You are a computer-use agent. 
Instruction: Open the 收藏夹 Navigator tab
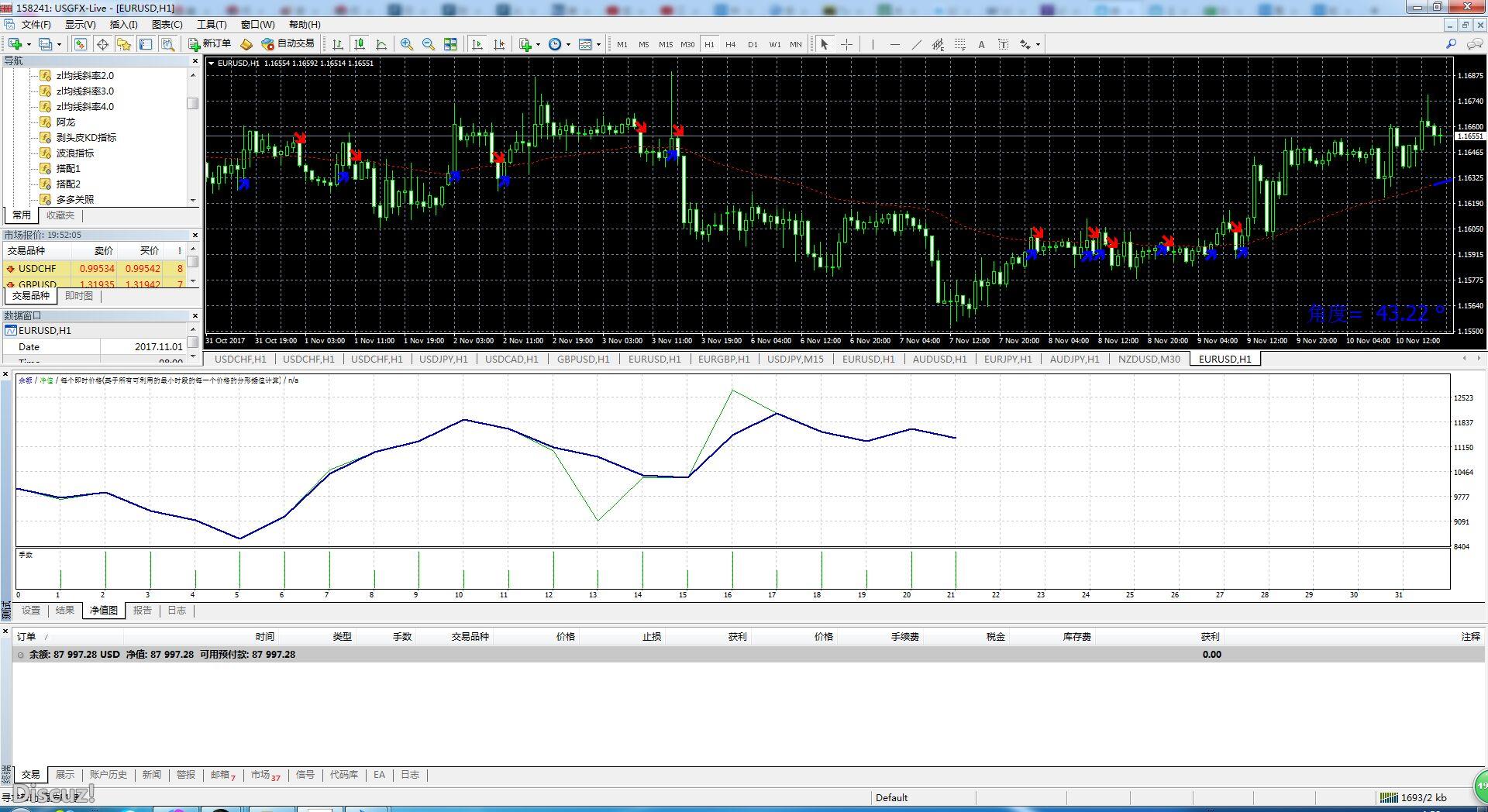(60, 215)
